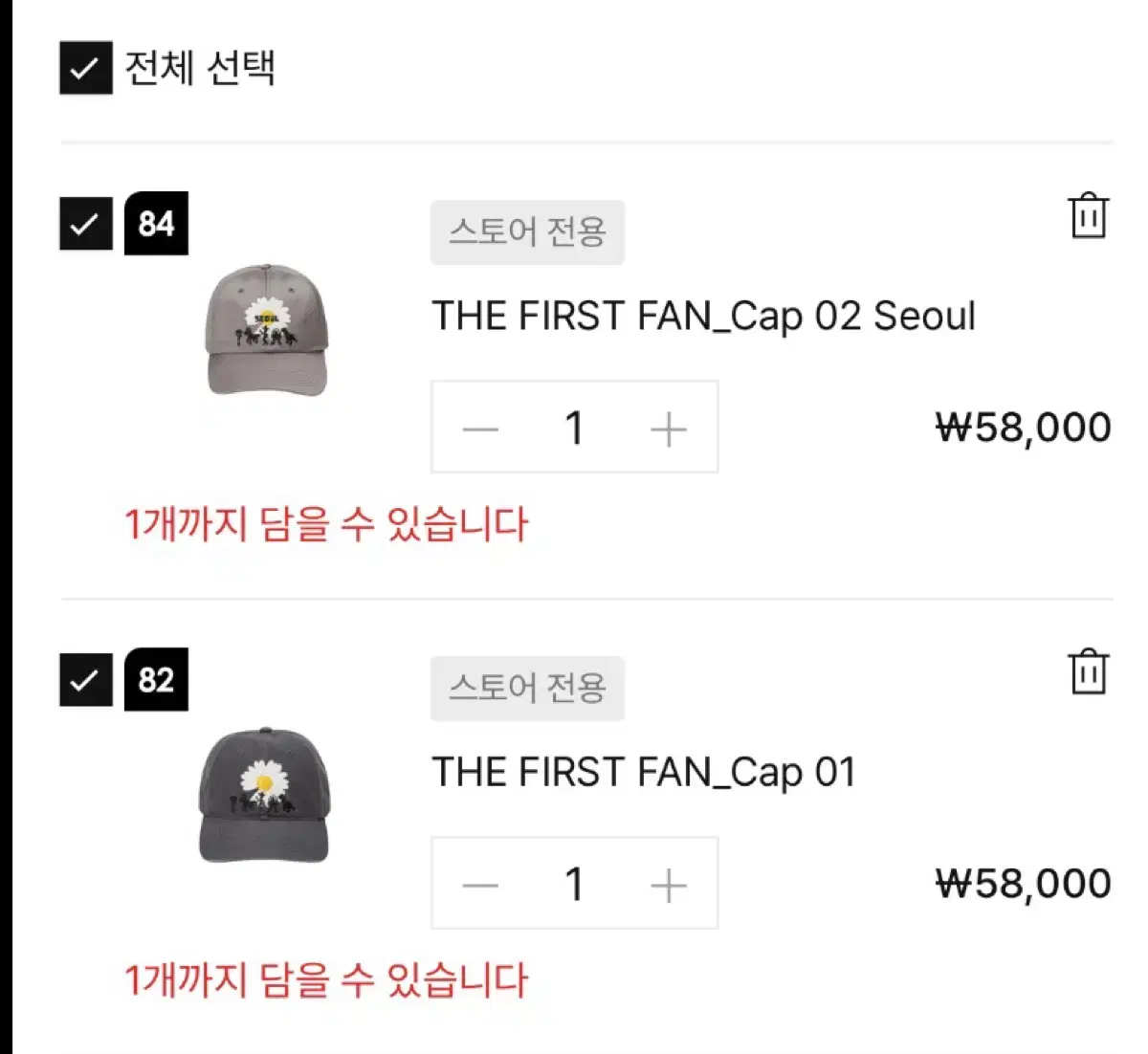Tap the 82 number badge

[x=156, y=680]
